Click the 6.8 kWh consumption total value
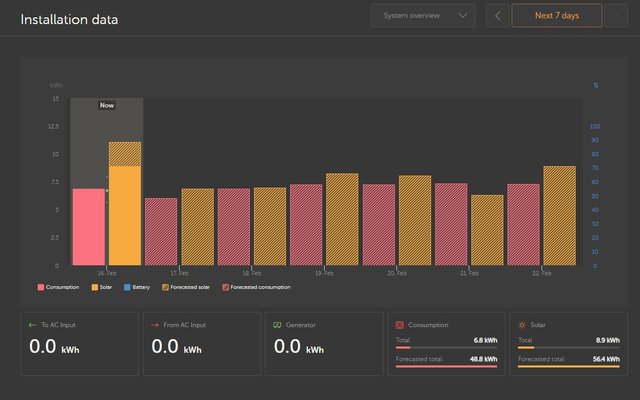The height and width of the screenshot is (400, 640). (486, 340)
